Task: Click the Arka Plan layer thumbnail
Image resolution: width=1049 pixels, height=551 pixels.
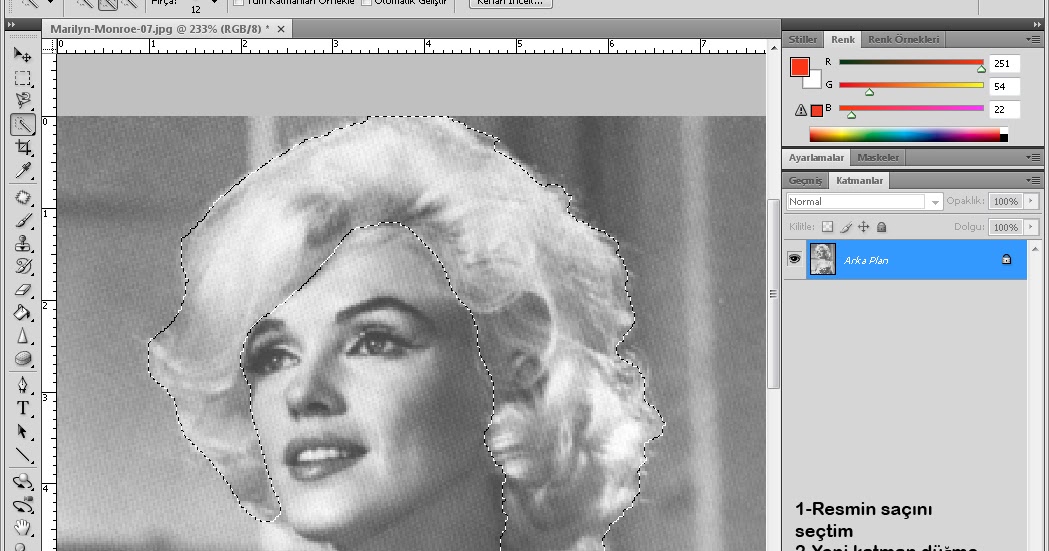Action: tap(823, 259)
